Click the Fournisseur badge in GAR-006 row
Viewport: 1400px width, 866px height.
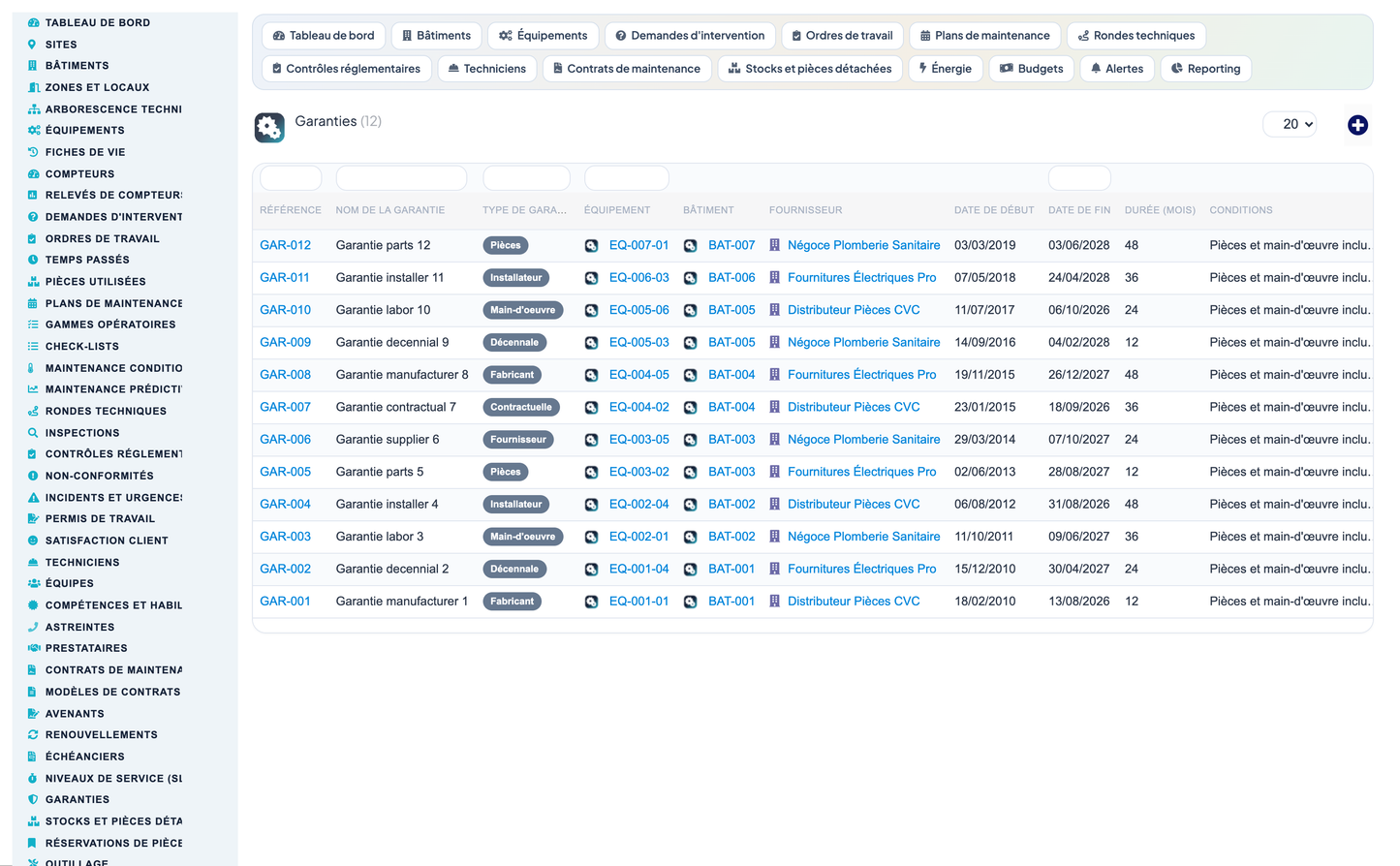pos(518,440)
